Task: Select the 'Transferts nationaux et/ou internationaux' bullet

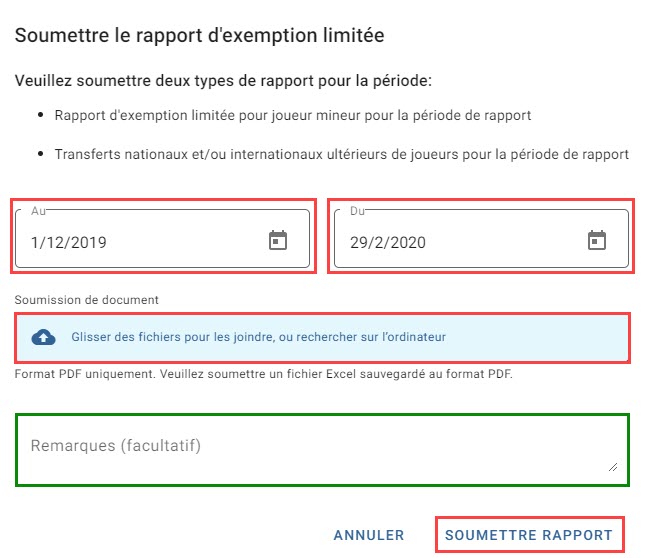Action: pyautogui.click(x=342, y=154)
